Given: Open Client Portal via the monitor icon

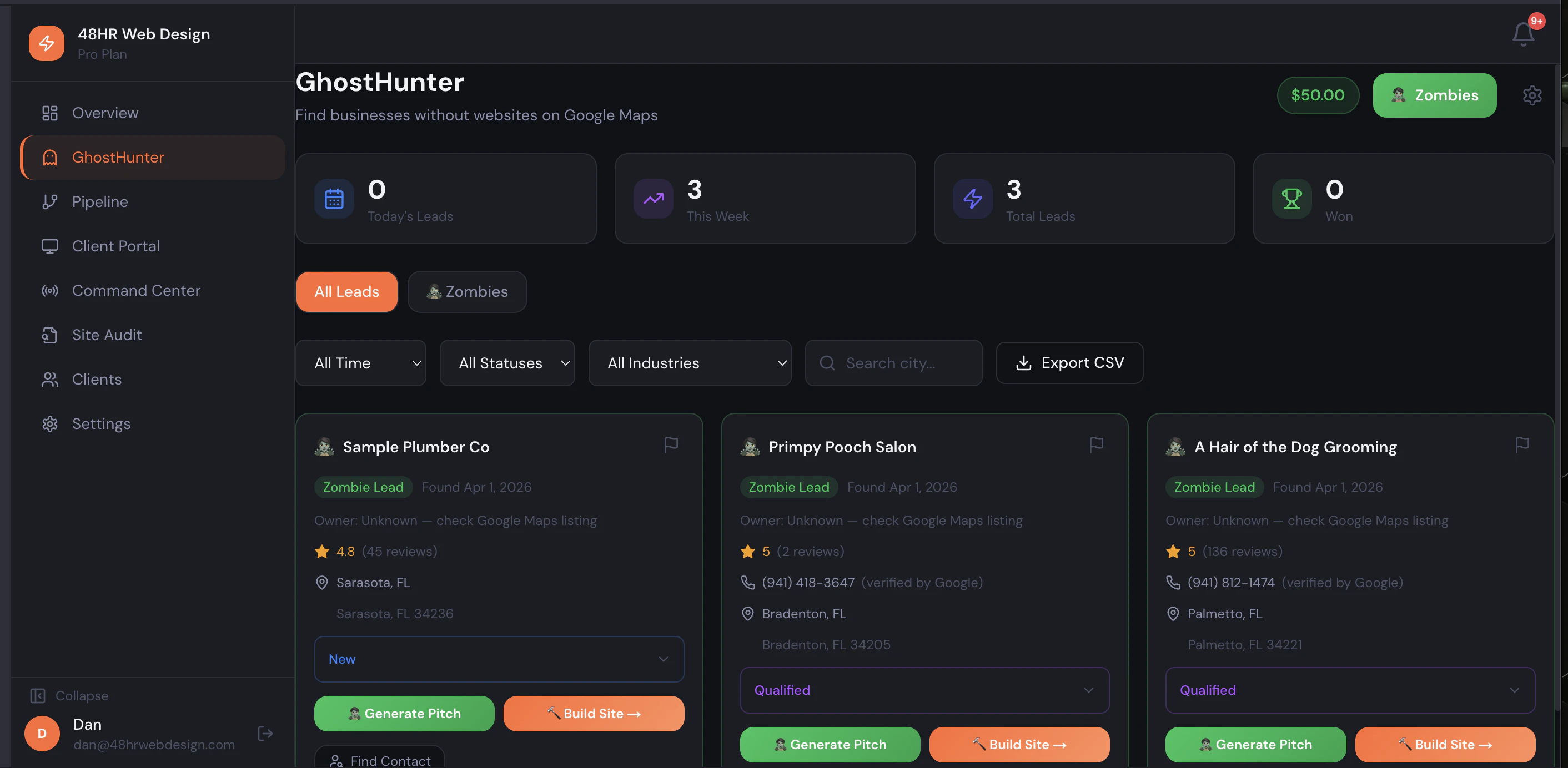Looking at the screenshot, I should (x=49, y=246).
